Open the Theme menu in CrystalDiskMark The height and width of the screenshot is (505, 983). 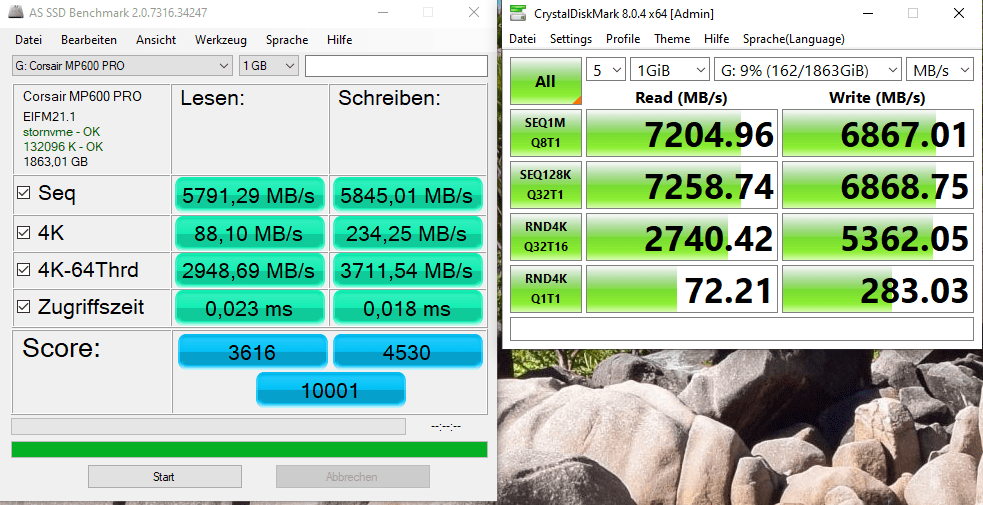[x=672, y=39]
